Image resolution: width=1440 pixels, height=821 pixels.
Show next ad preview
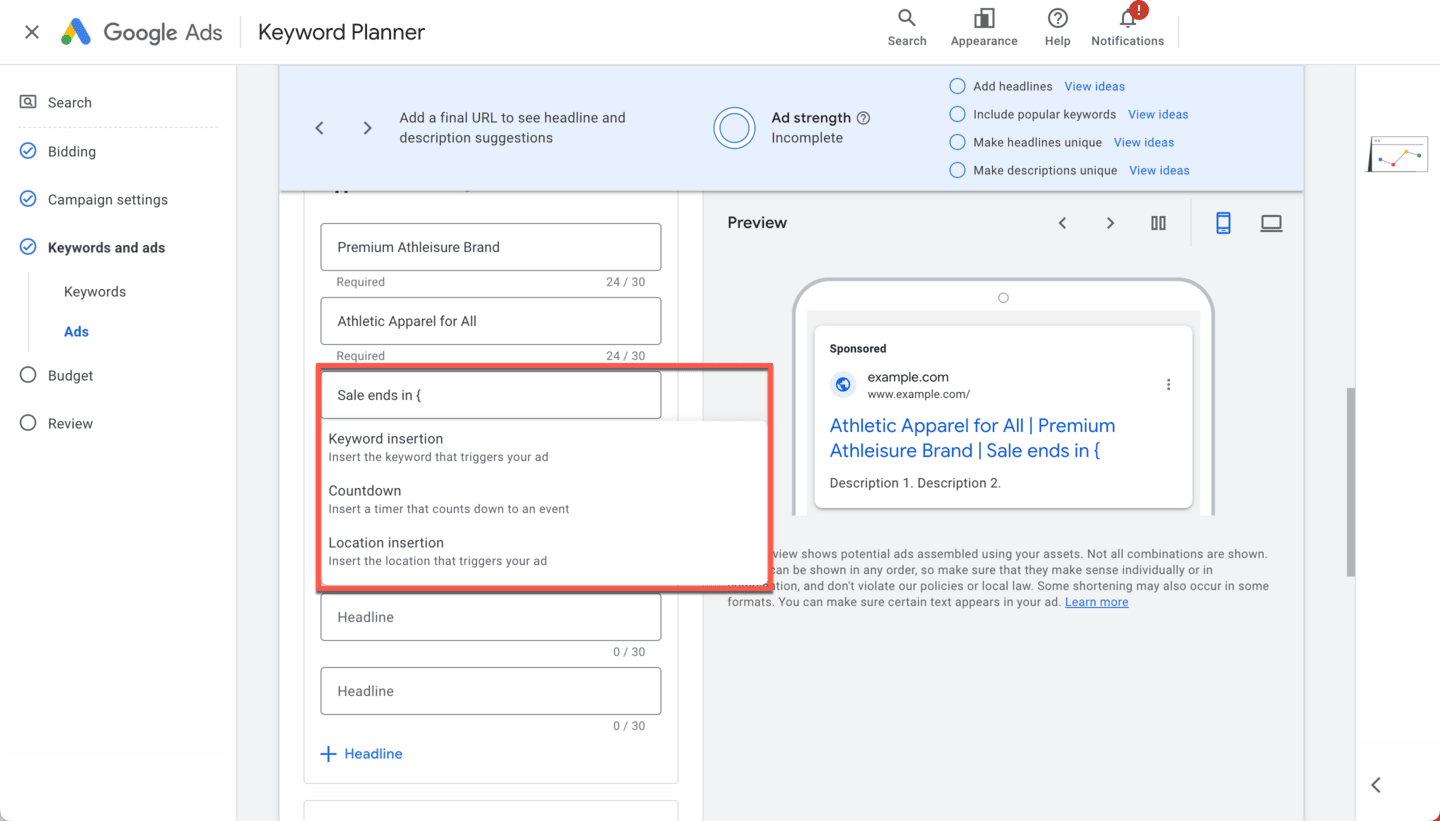[x=1110, y=223]
